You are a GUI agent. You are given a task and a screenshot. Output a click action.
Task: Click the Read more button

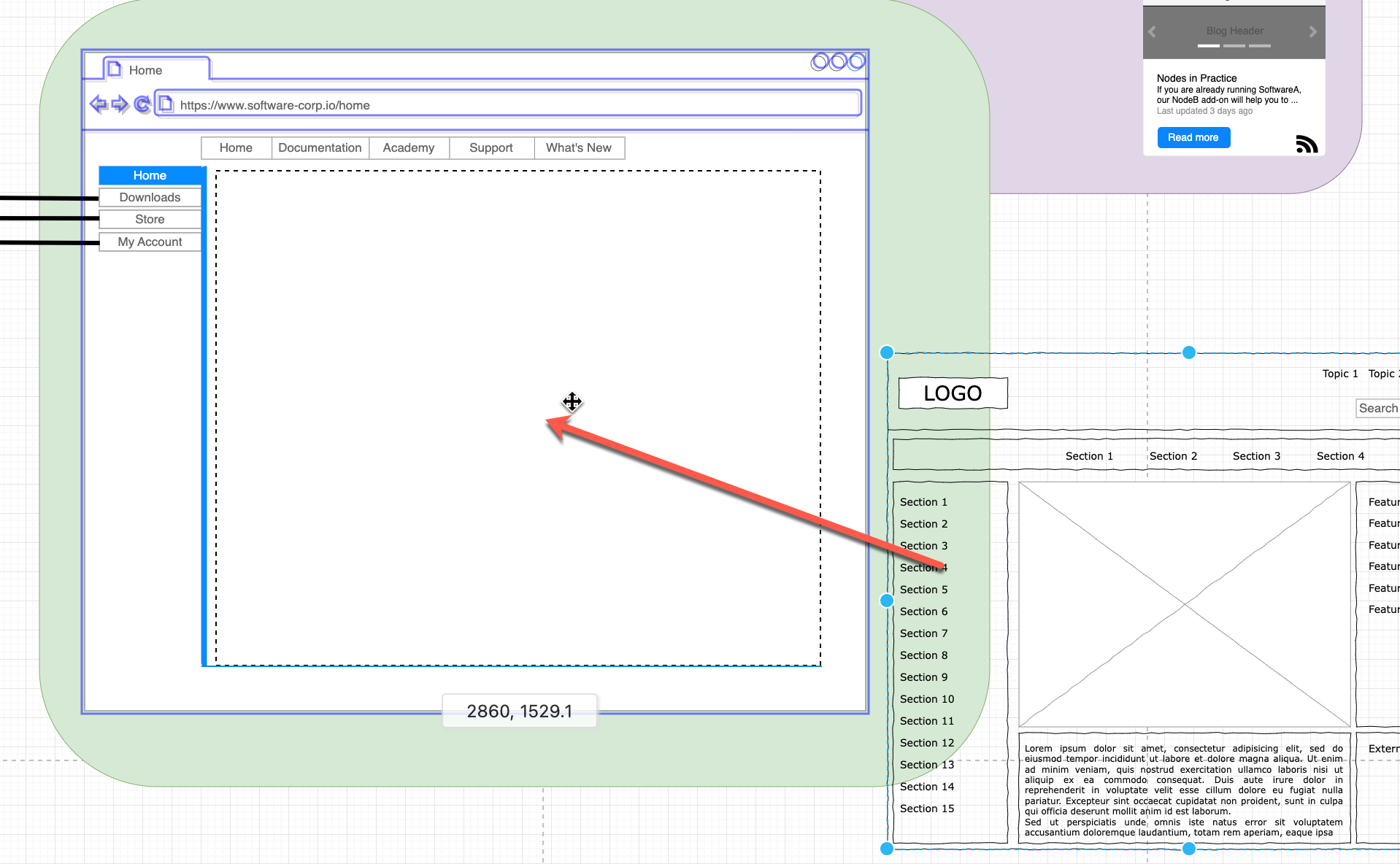click(x=1193, y=137)
